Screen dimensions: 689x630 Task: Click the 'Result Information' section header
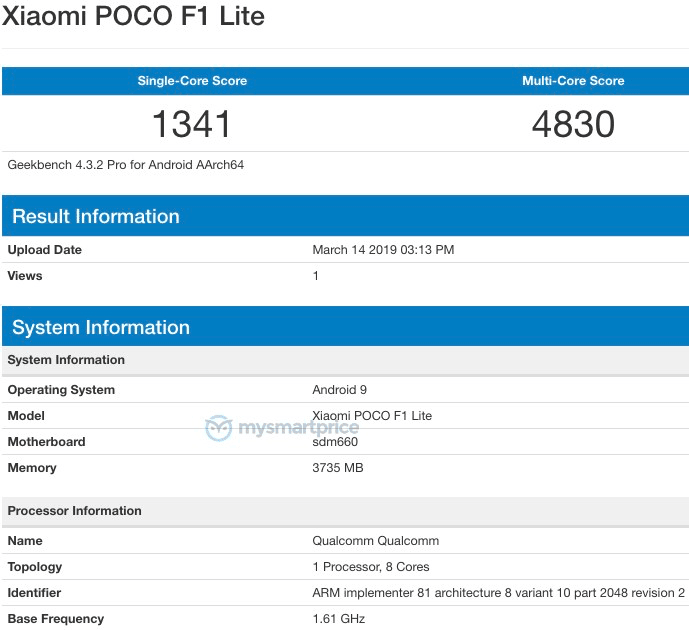tap(345, 216)
